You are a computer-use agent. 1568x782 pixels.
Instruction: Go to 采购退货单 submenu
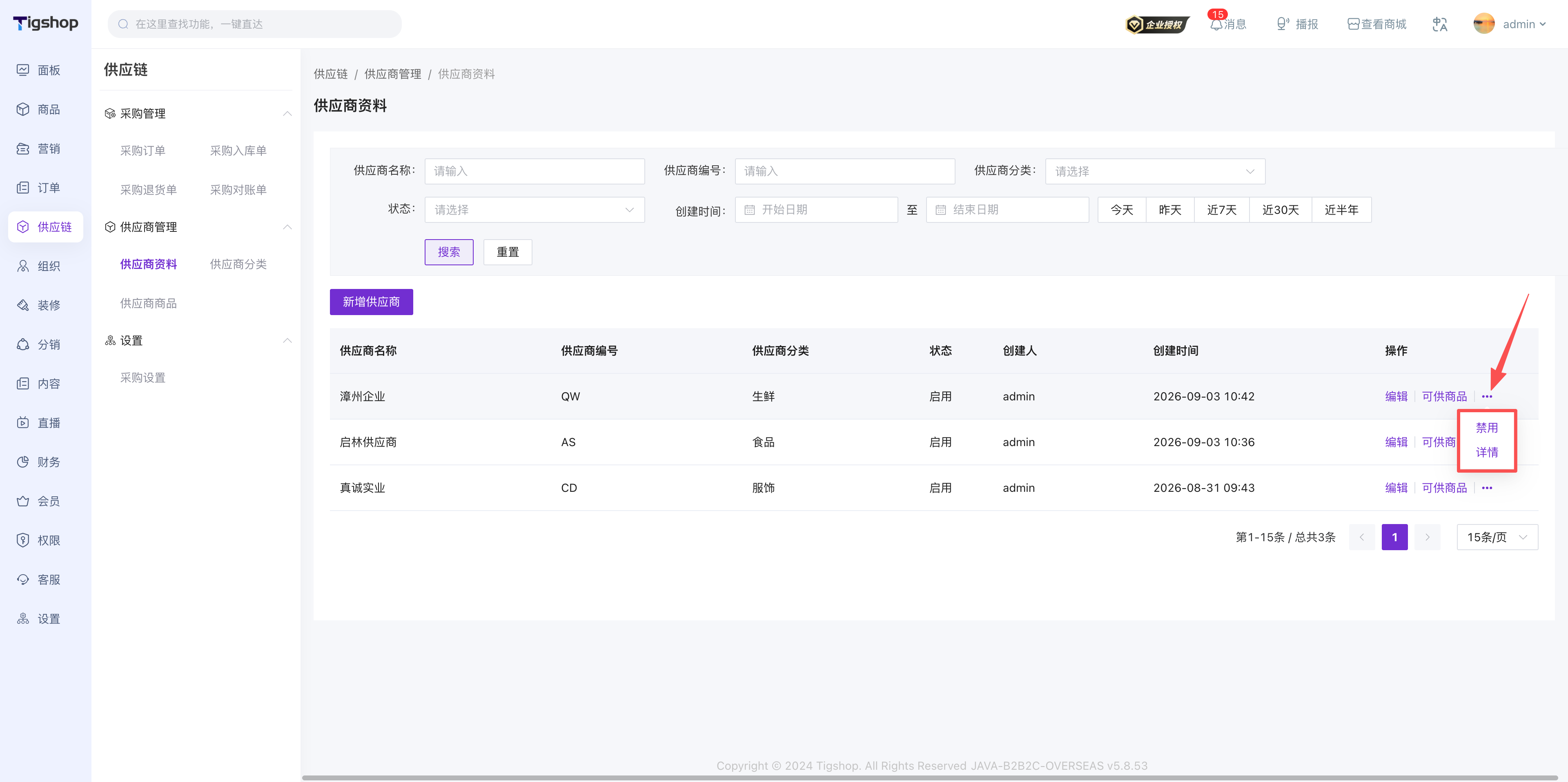pyautogui.click(x=149, y=190)
